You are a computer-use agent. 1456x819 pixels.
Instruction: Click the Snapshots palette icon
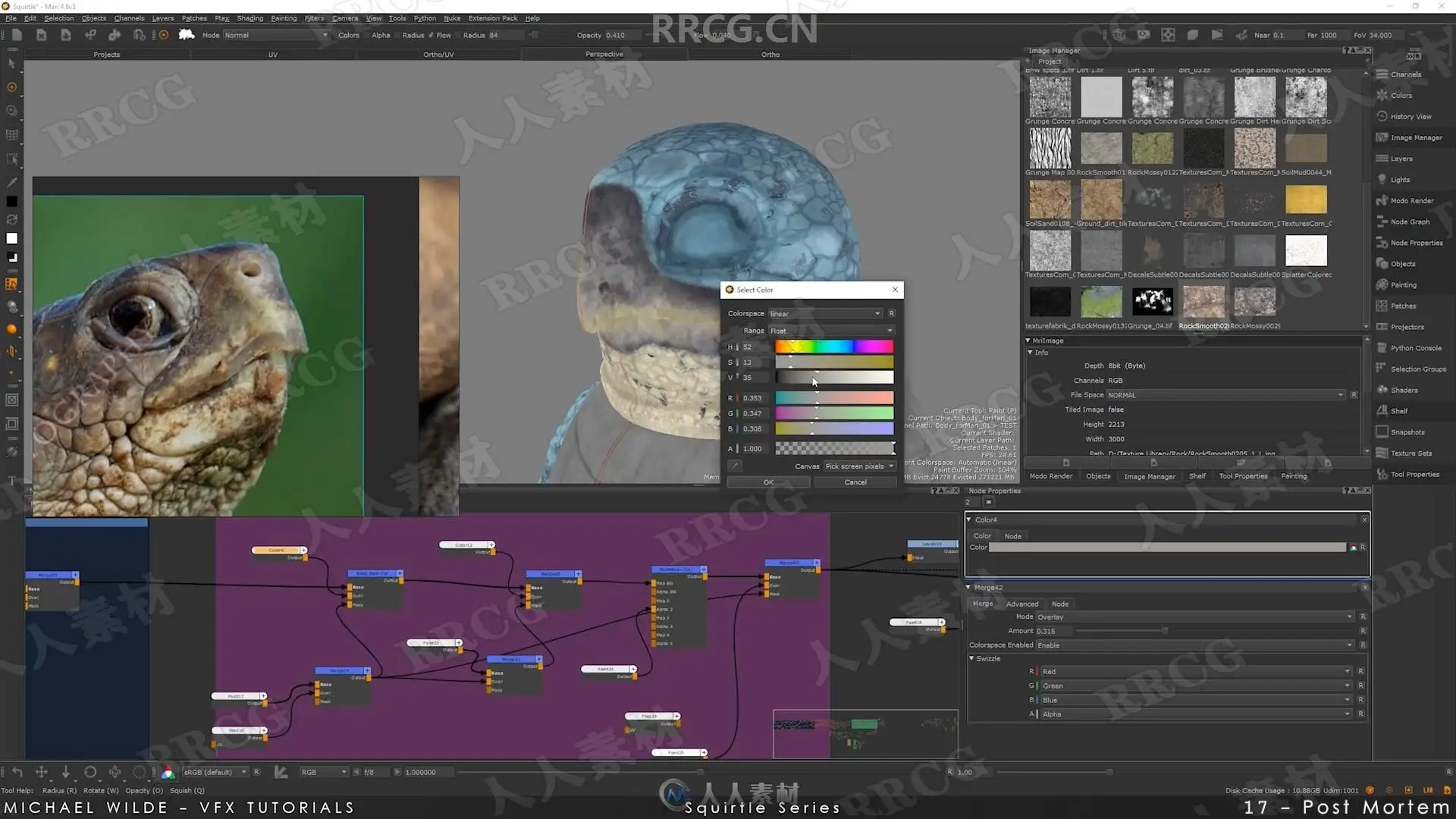pos(1382,432)
